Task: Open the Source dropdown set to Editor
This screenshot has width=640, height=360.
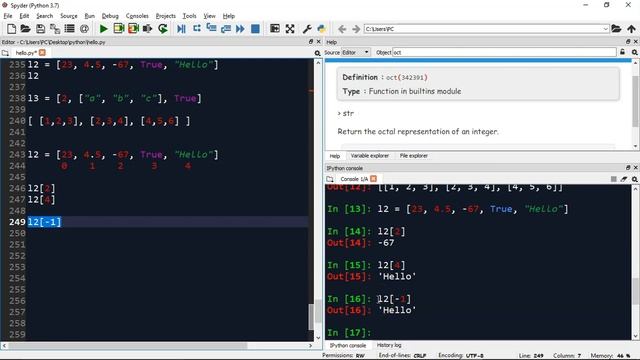Action: [x=356, y=52]
